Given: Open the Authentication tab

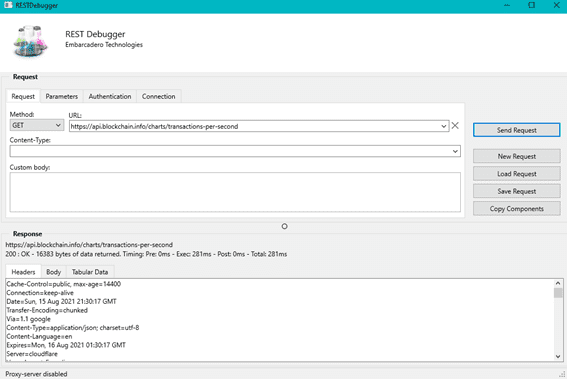Looking at the screenshot, I should [110, 97].
